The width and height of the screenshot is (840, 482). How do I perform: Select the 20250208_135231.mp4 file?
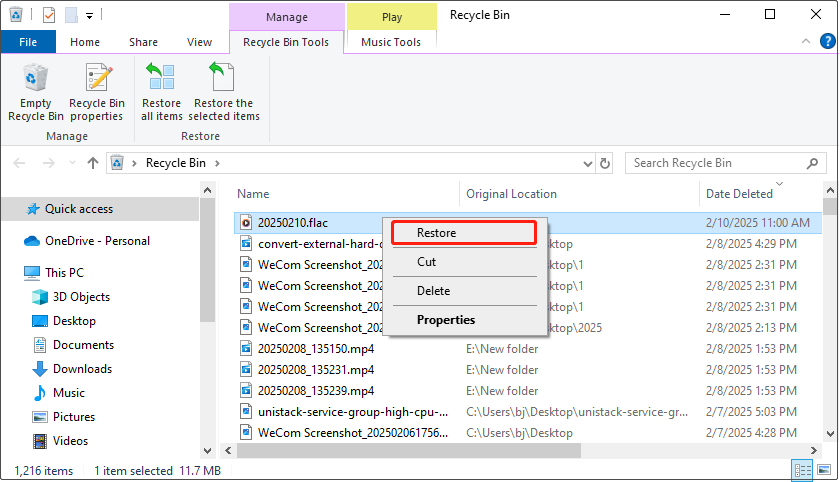316,370
